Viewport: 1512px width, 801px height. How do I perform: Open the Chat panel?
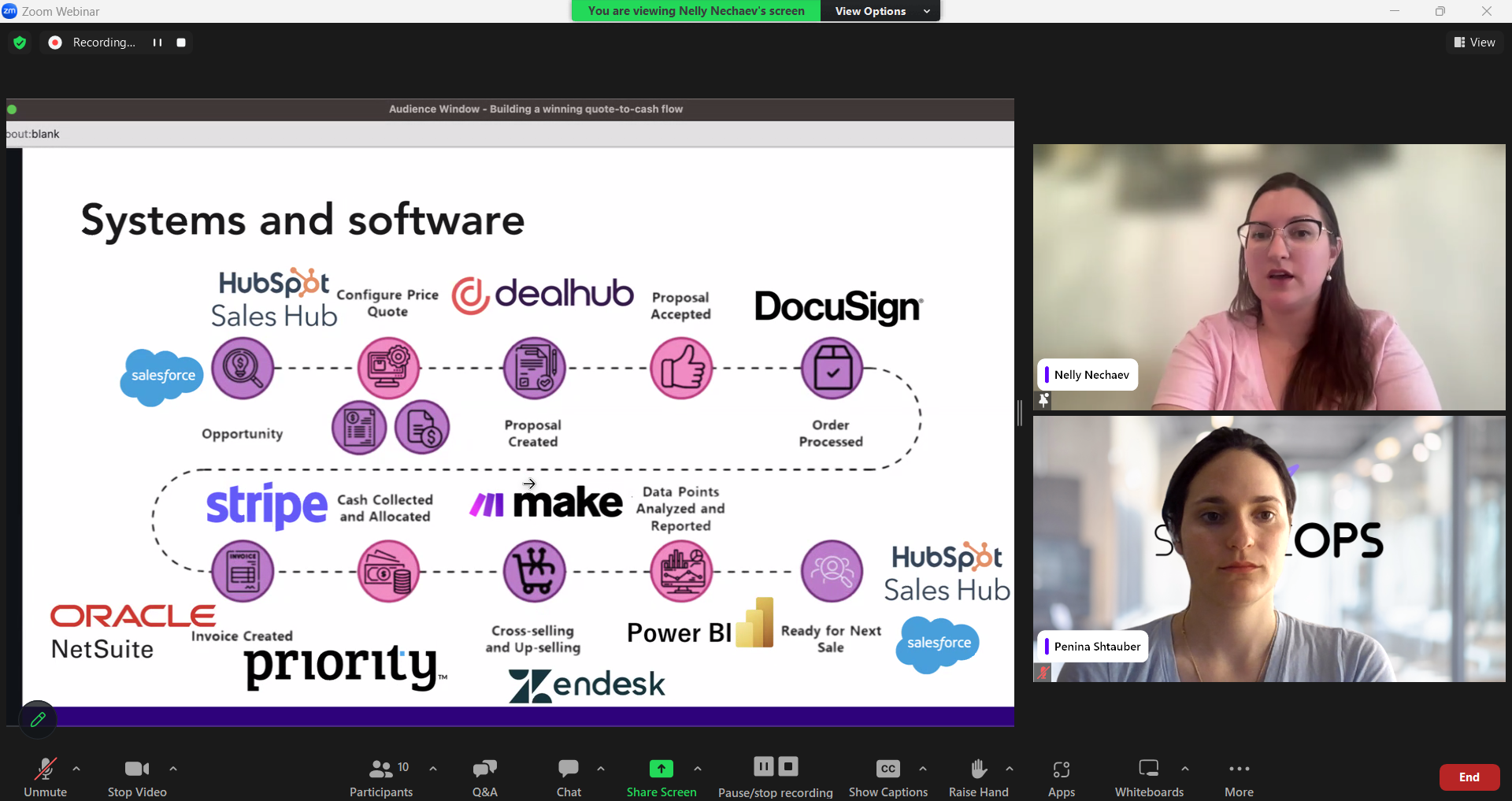(569, 777)
